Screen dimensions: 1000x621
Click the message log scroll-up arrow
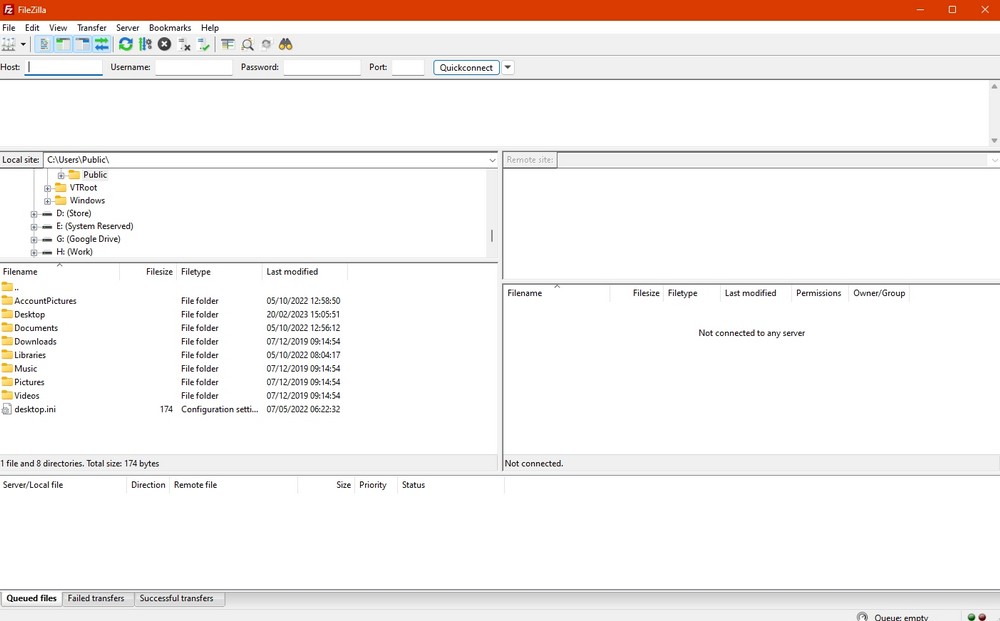click(994, 86)
